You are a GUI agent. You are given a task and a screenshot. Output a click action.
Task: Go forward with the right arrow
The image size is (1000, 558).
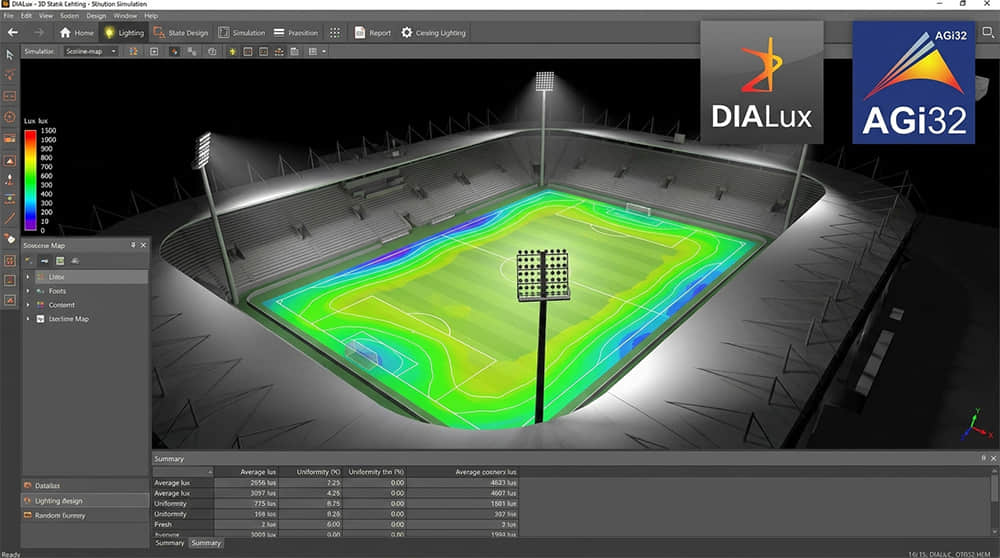[x=39, y=33]
